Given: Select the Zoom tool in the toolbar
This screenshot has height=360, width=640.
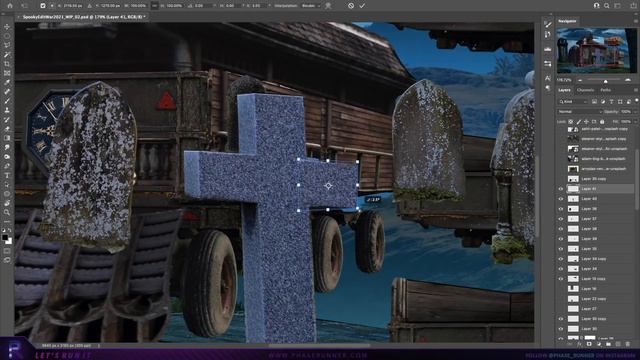Looking at the screenshot, I should (x=7, y=212).
